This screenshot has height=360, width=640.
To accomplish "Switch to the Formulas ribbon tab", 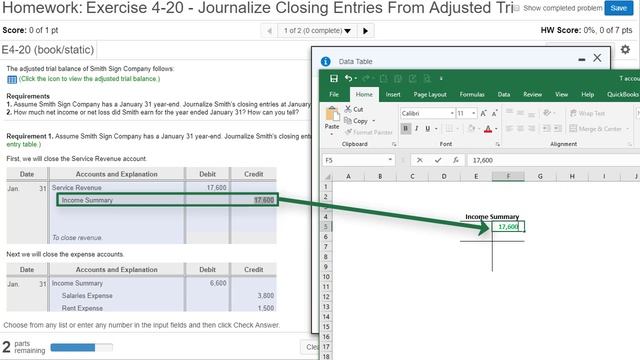I will point(472,94).
